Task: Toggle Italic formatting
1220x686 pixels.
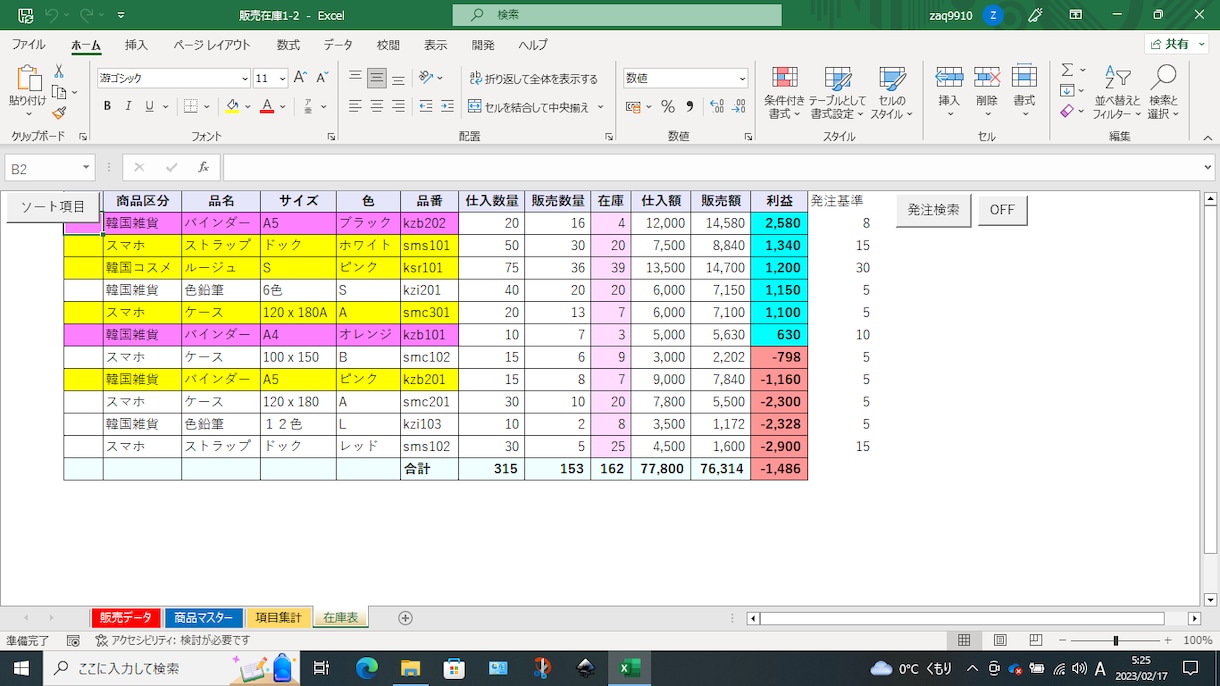Action: (129, 106)
